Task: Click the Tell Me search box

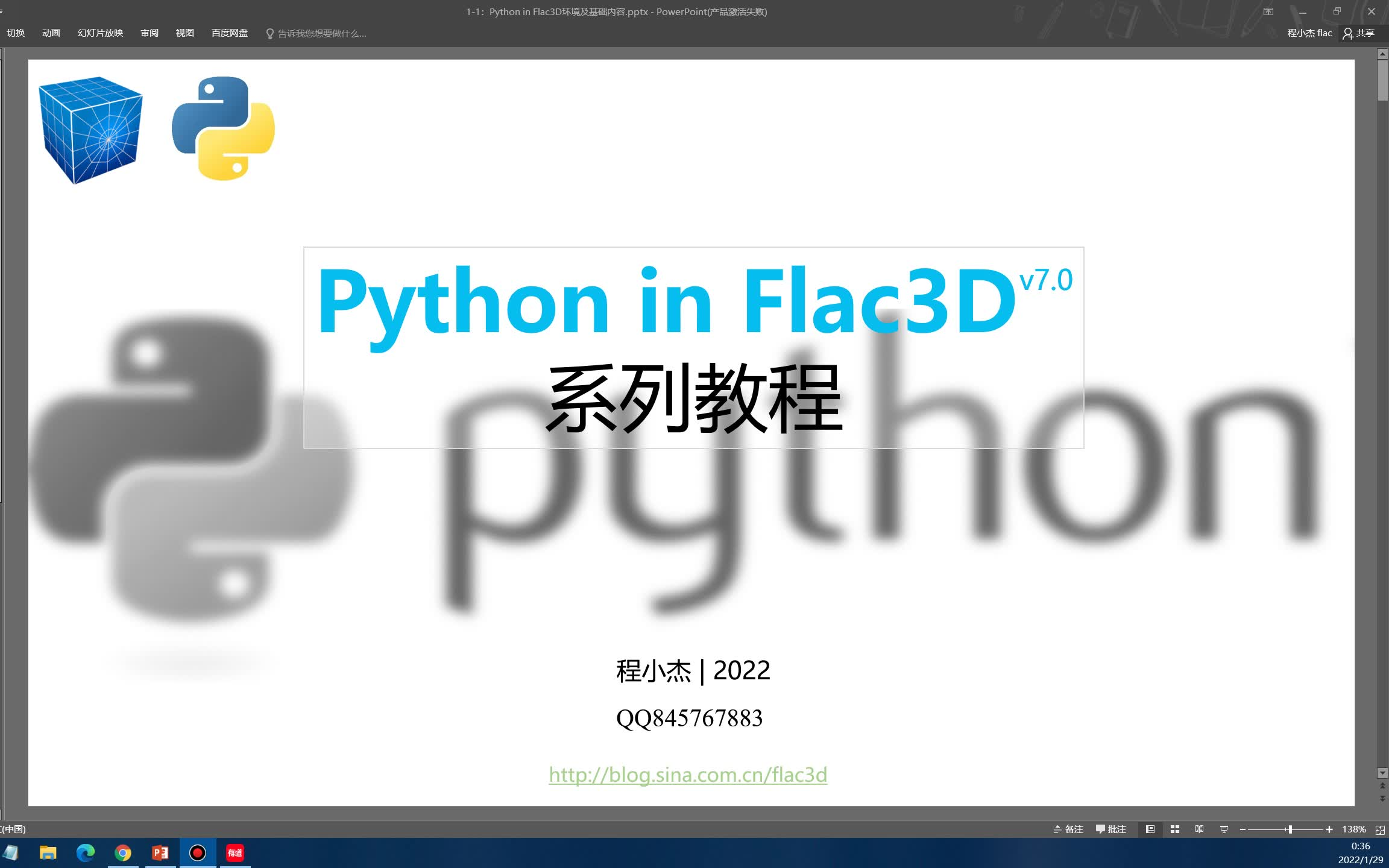Action: pos(321,33)
